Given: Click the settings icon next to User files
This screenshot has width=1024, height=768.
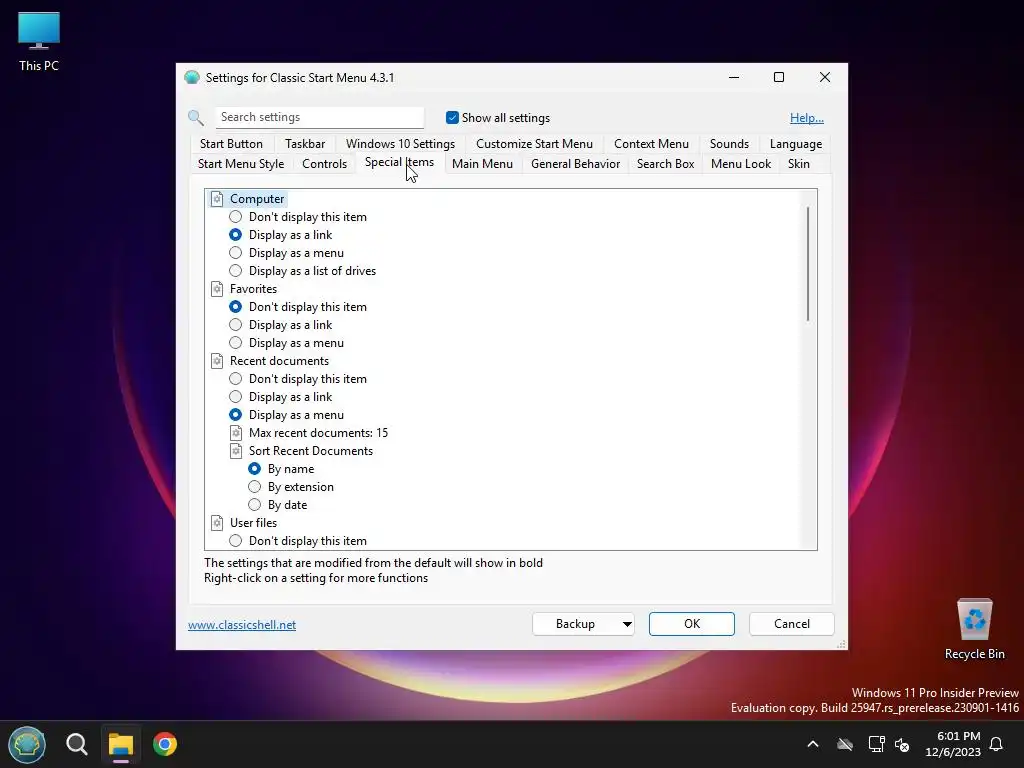Looking at the screenshot, I should [217, 522].
